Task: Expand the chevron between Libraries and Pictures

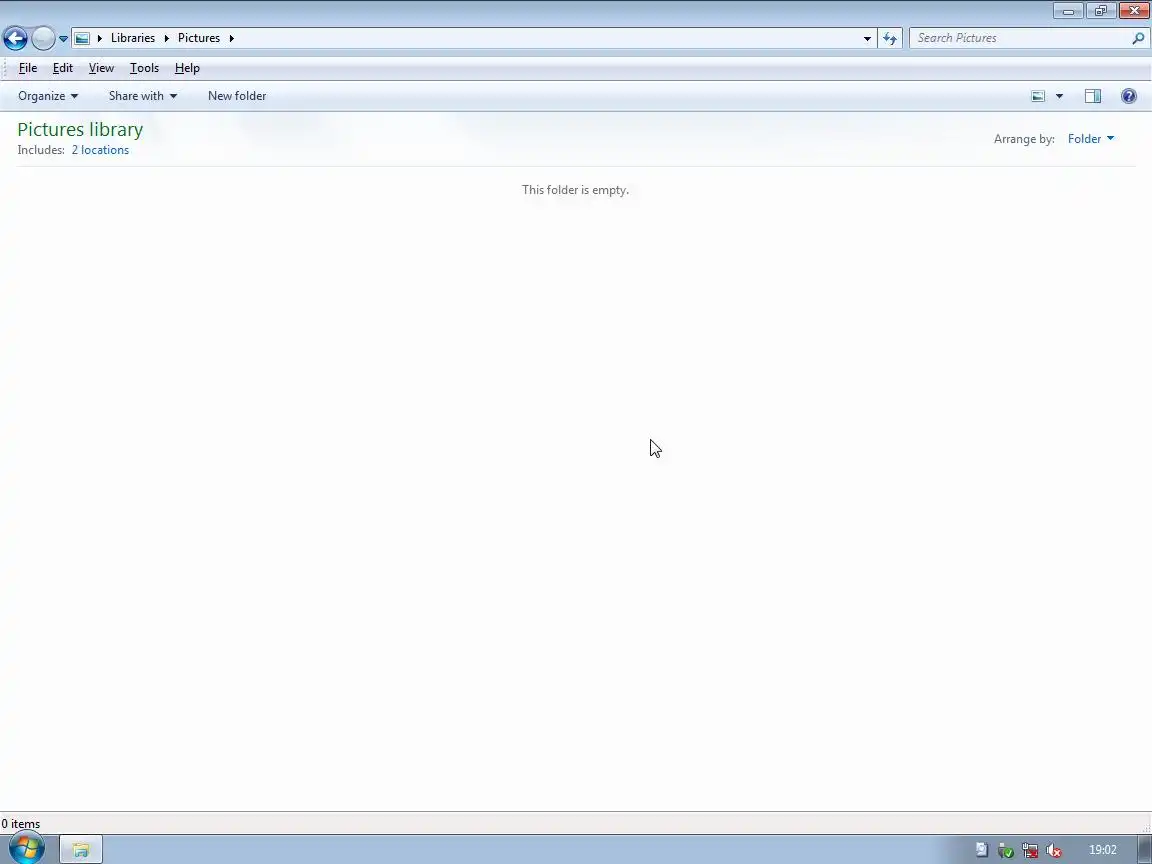Action: pos(167,38)
